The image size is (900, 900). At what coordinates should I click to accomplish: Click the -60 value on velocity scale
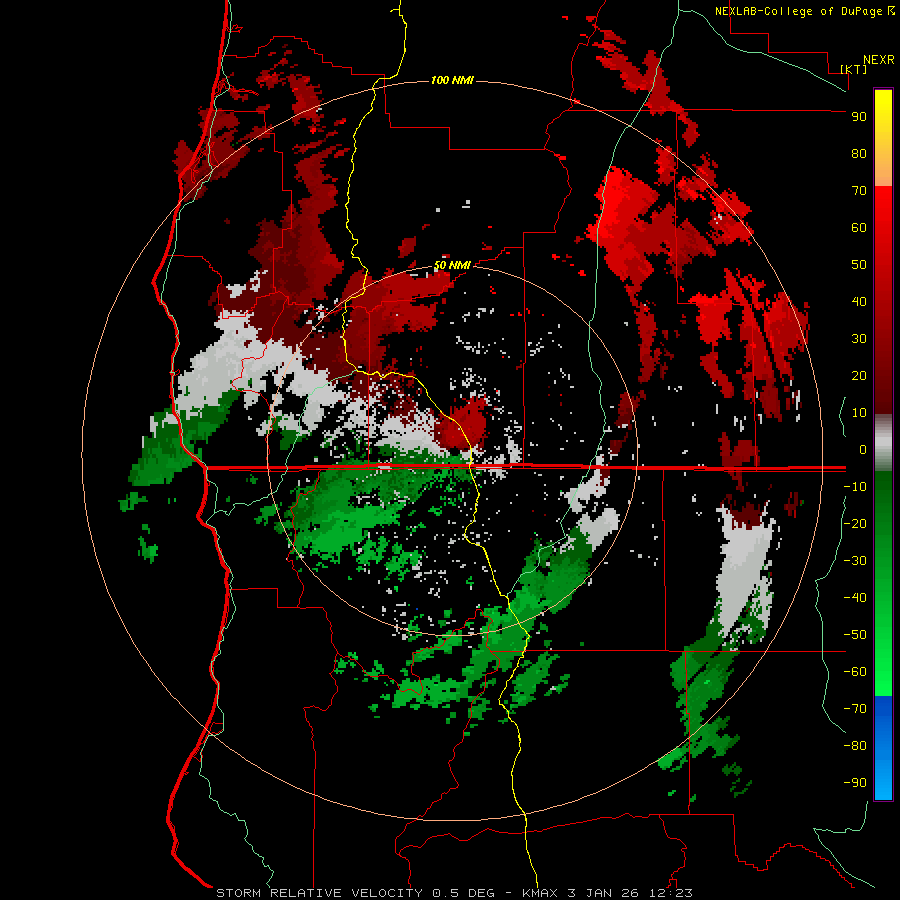855,672
